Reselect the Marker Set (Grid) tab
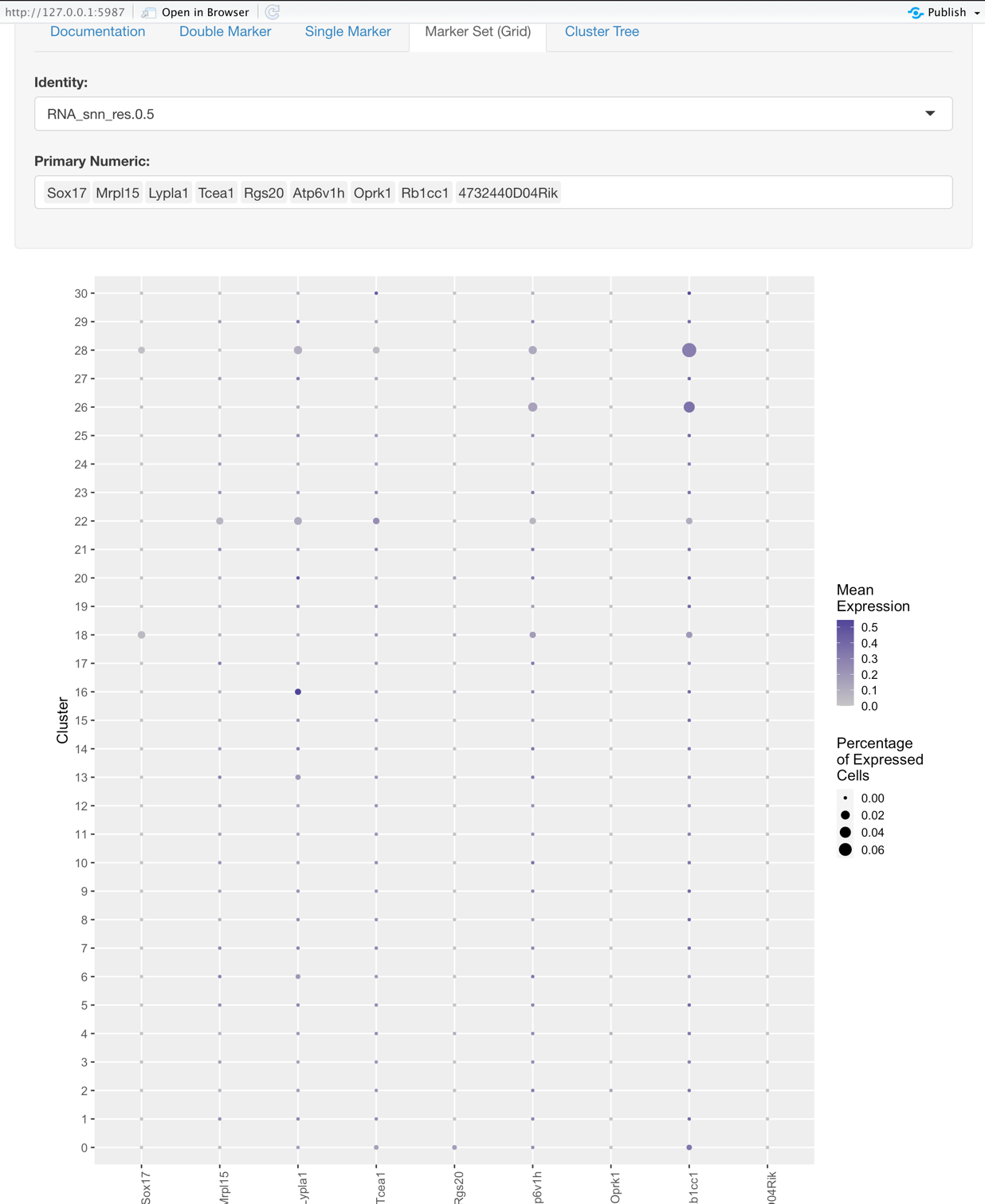The image size is (985, 1204). [x=477, y=32]
